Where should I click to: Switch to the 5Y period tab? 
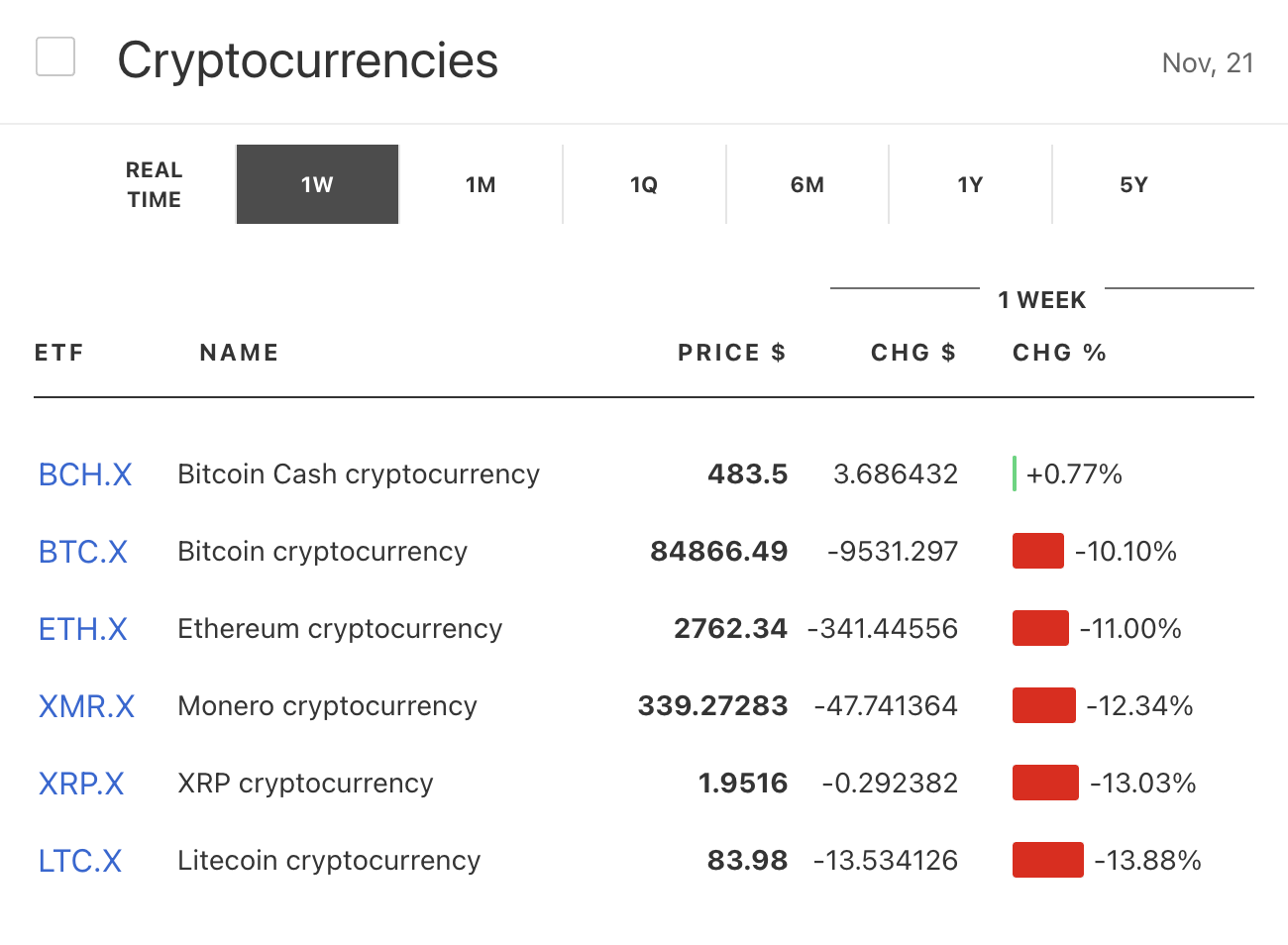pos(1133,185)
